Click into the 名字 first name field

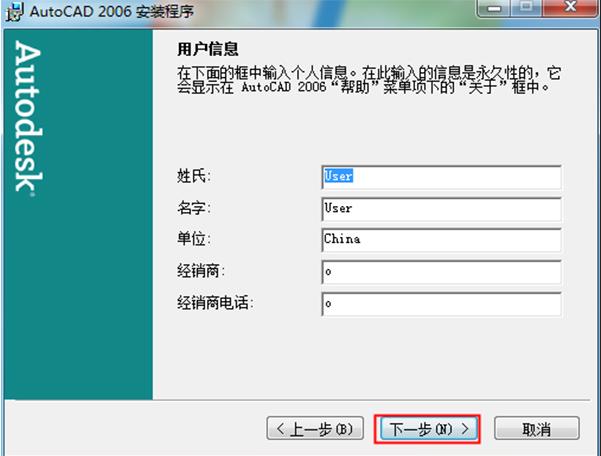pos(441,209)
